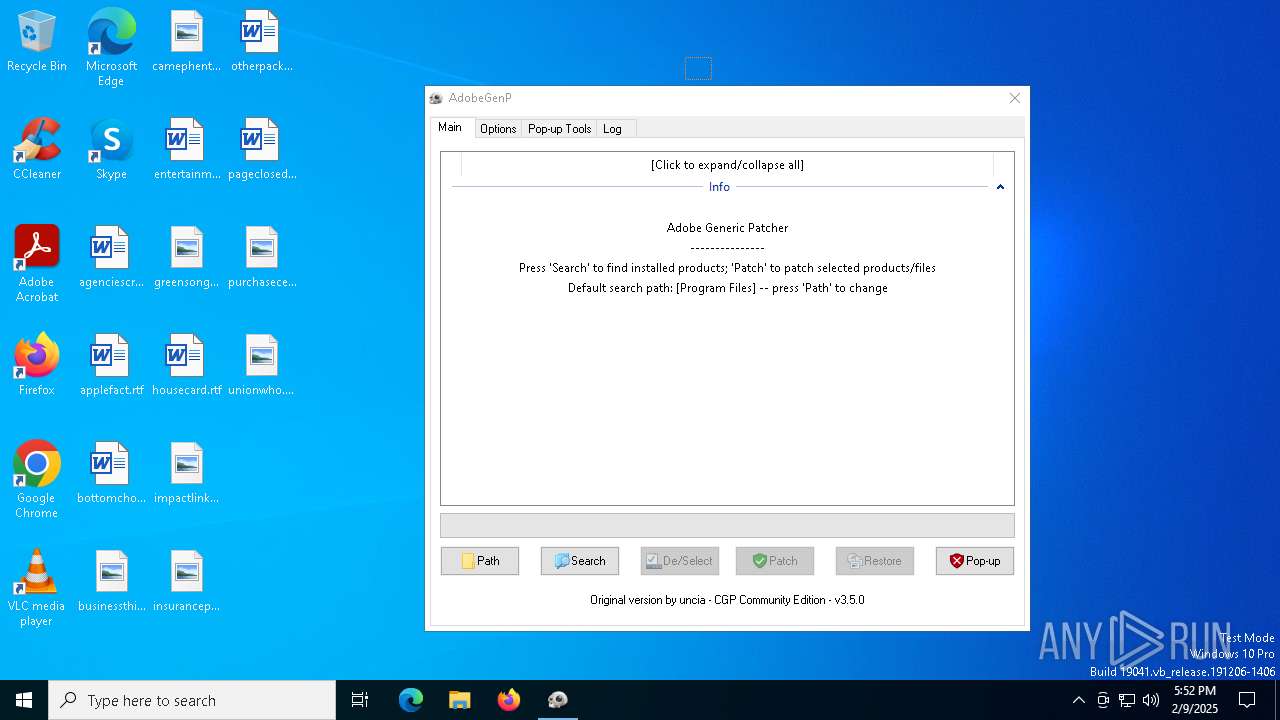This screenshot has height=720, width=1280.
Task: Open Task View on the taskbar
Action: point(360,700)
